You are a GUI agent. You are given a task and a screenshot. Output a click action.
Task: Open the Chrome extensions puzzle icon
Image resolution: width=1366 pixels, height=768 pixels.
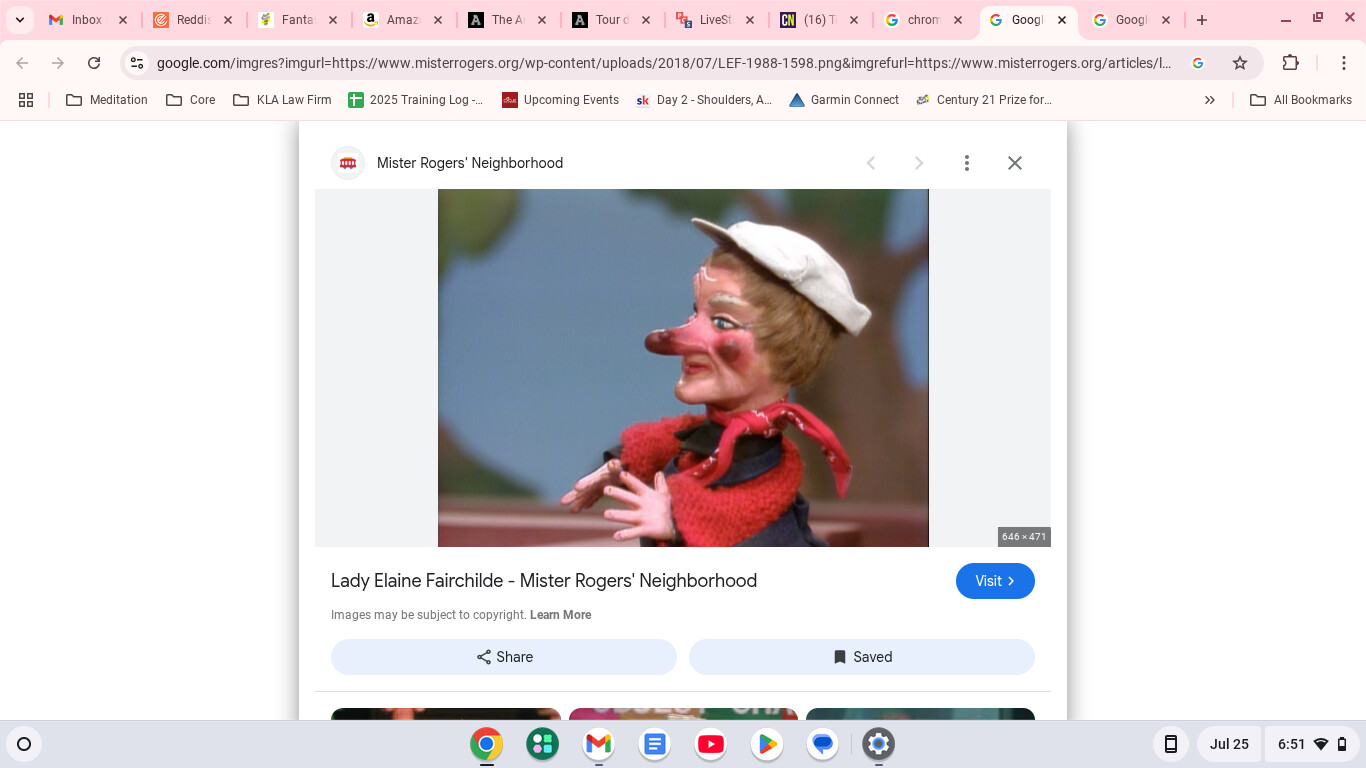tap(1290, 63)
